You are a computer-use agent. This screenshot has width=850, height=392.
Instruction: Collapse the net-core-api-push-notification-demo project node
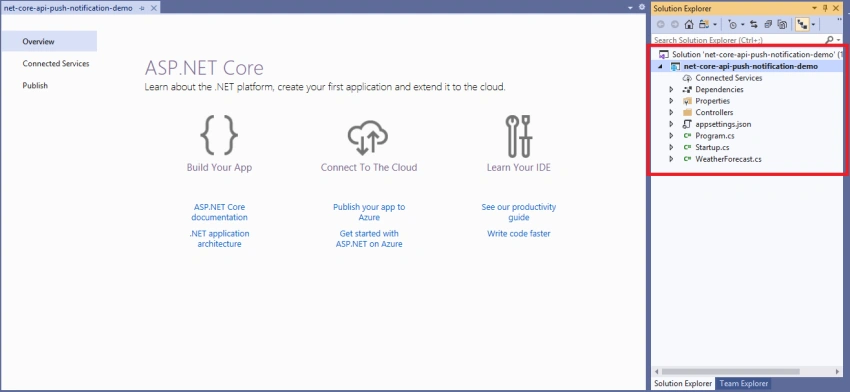click(x=660, y=67)
